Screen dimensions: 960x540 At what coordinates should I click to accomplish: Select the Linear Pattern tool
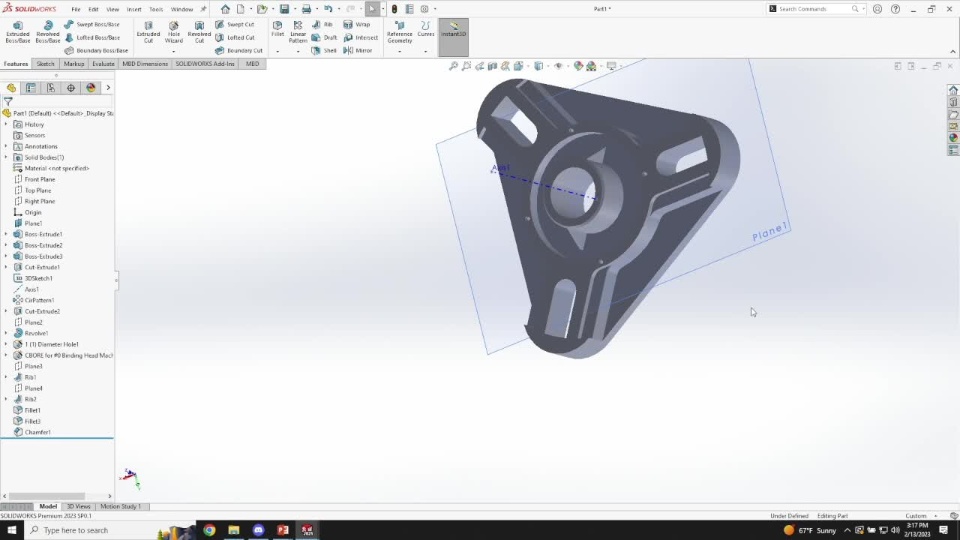(x=298, y=32)
